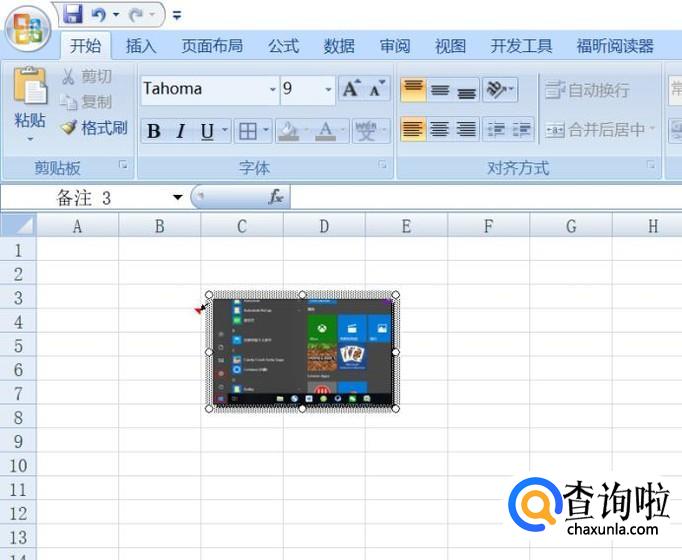
Task: Open the Office button menu
Action: 28,29
